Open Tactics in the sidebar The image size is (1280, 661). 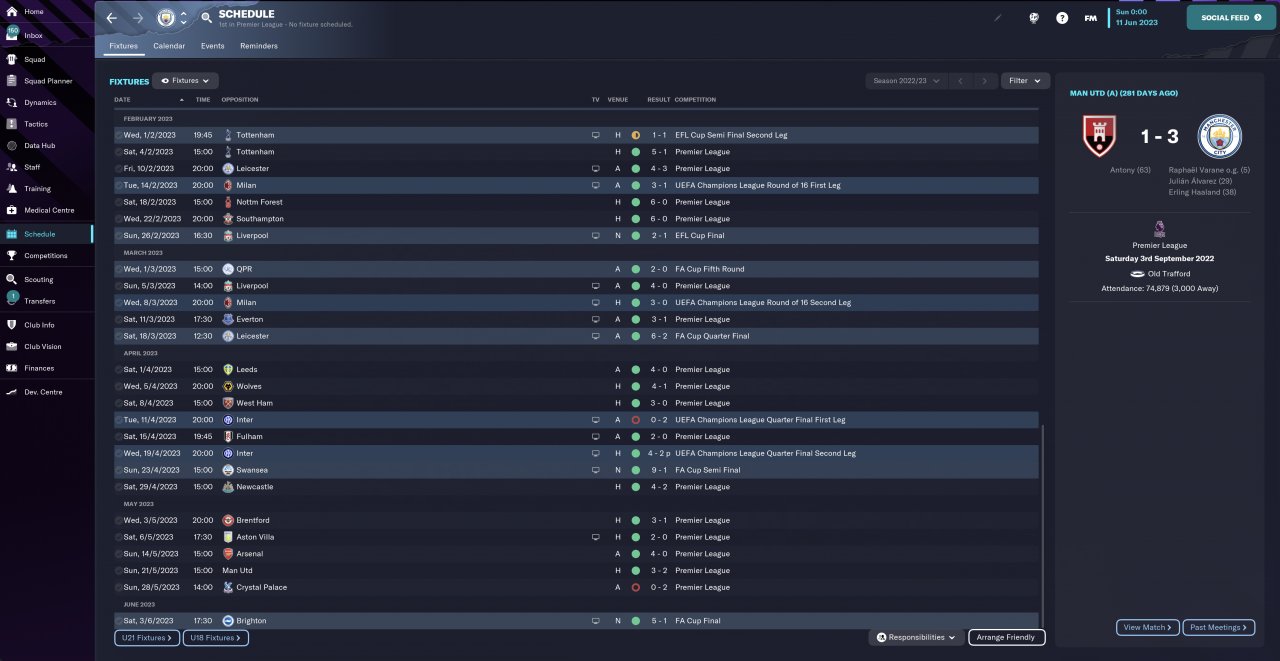[x=46, y=124]
